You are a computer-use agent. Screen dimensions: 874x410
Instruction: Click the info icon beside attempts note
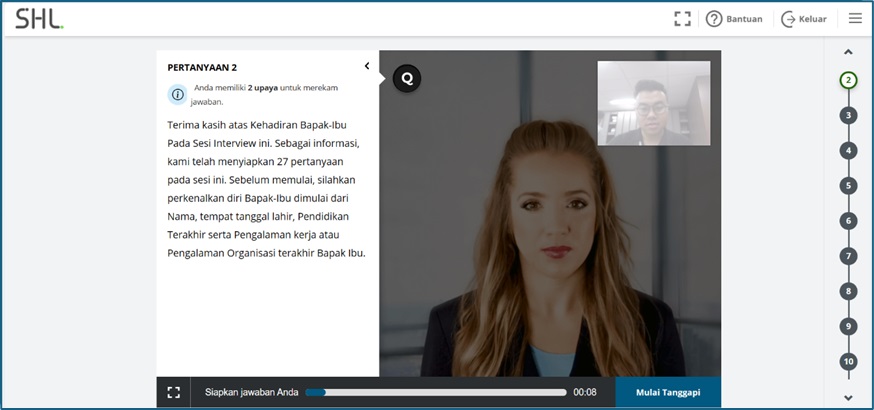(x=178, y=94)
